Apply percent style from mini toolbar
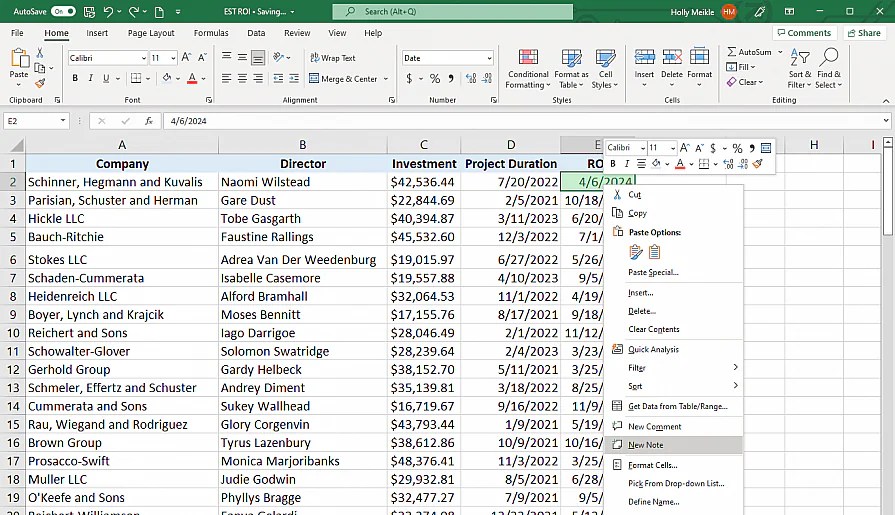Viewport: 895px width, 515px height. 737,148
